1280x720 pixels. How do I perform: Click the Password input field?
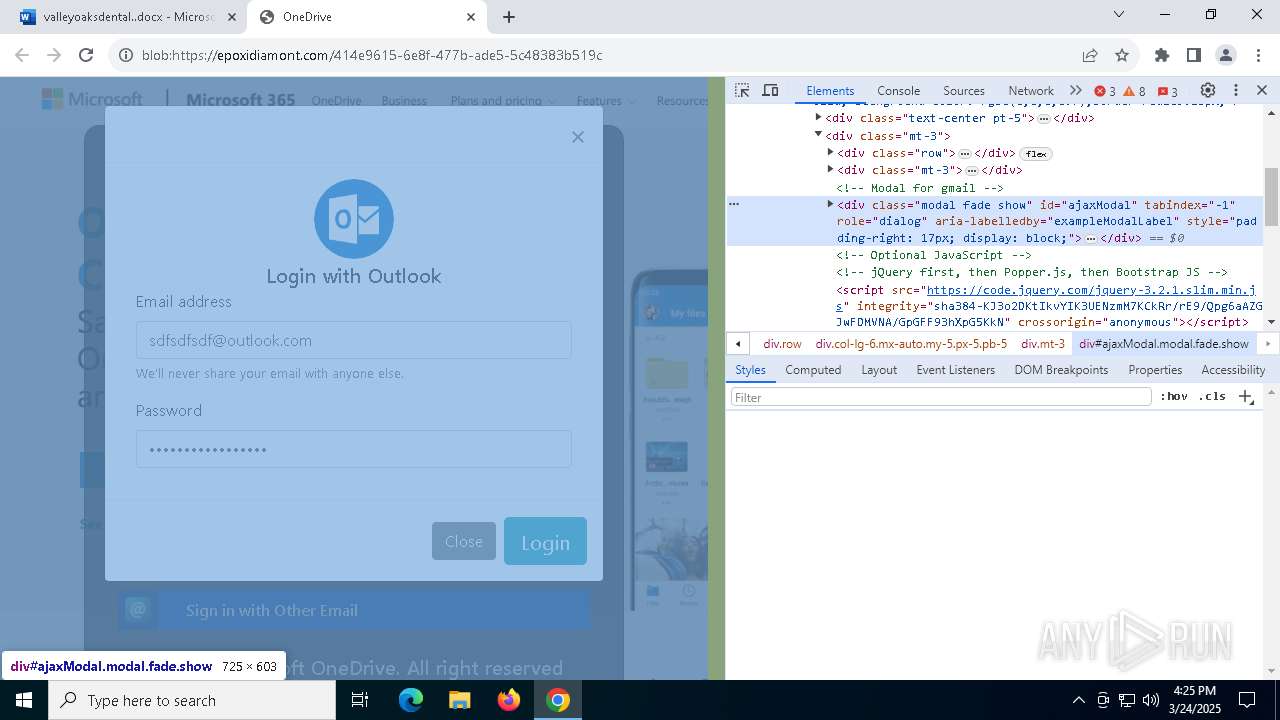354,449
